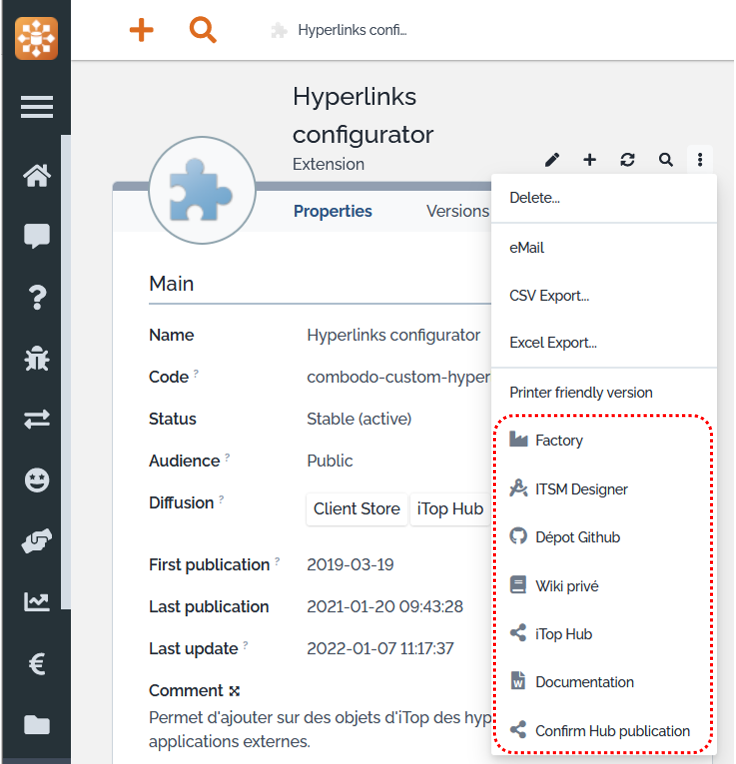
Task: Choose CSV Export... from the menu
Action: coord(604,296)
